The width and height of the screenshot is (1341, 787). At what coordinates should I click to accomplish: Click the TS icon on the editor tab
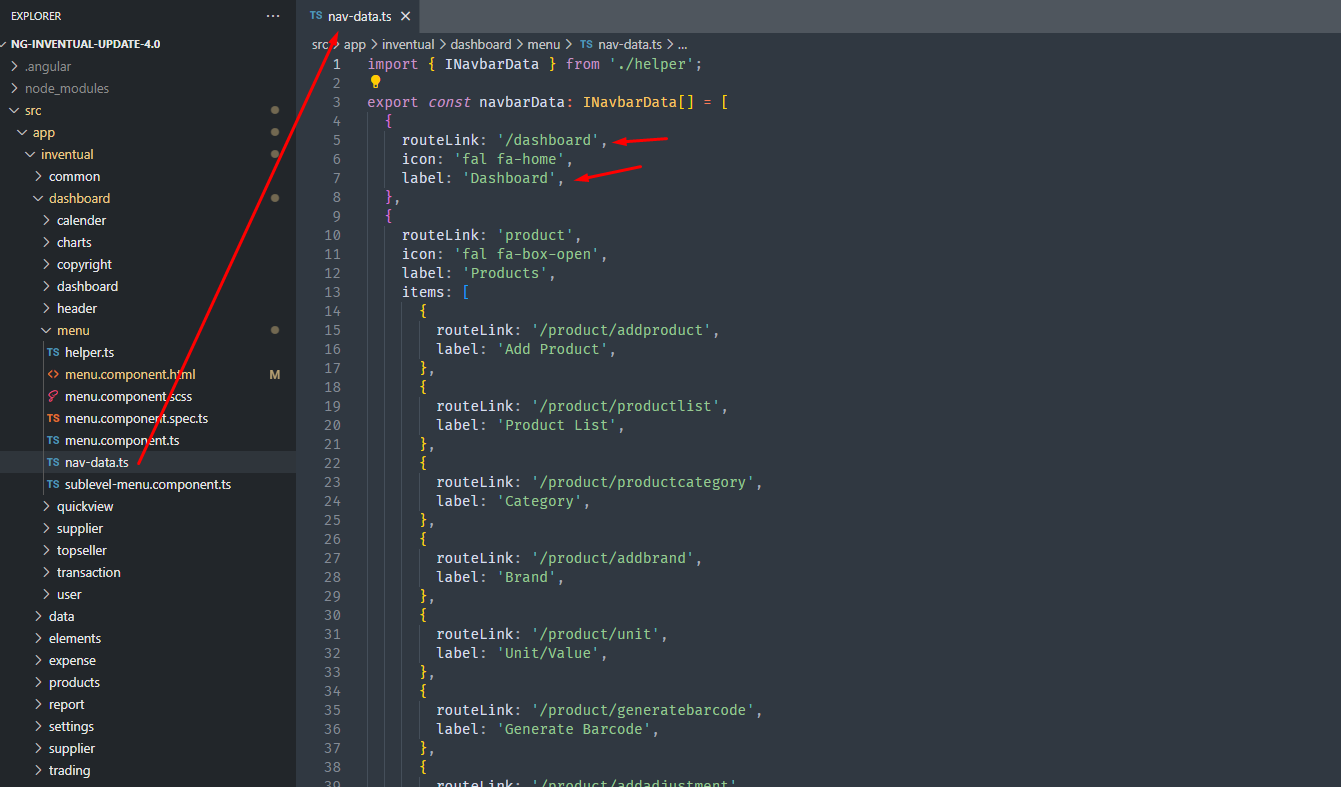316,16
